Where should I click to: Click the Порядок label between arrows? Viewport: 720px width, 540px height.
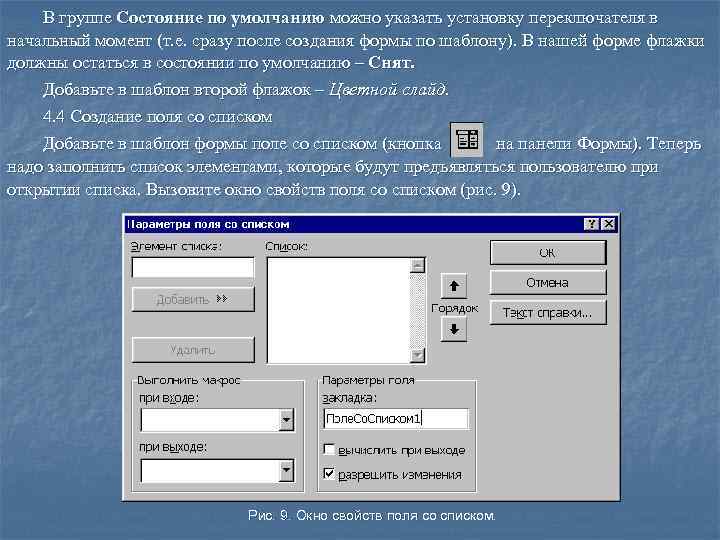tap(455, 308)
